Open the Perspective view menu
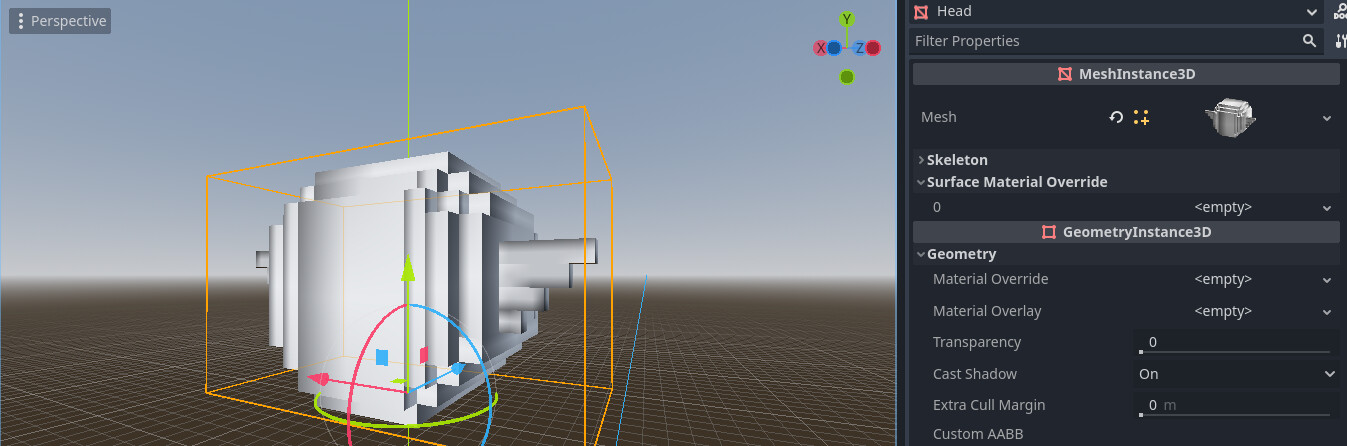This screenshot has width=1347, height=446. [x=59, y=21]
